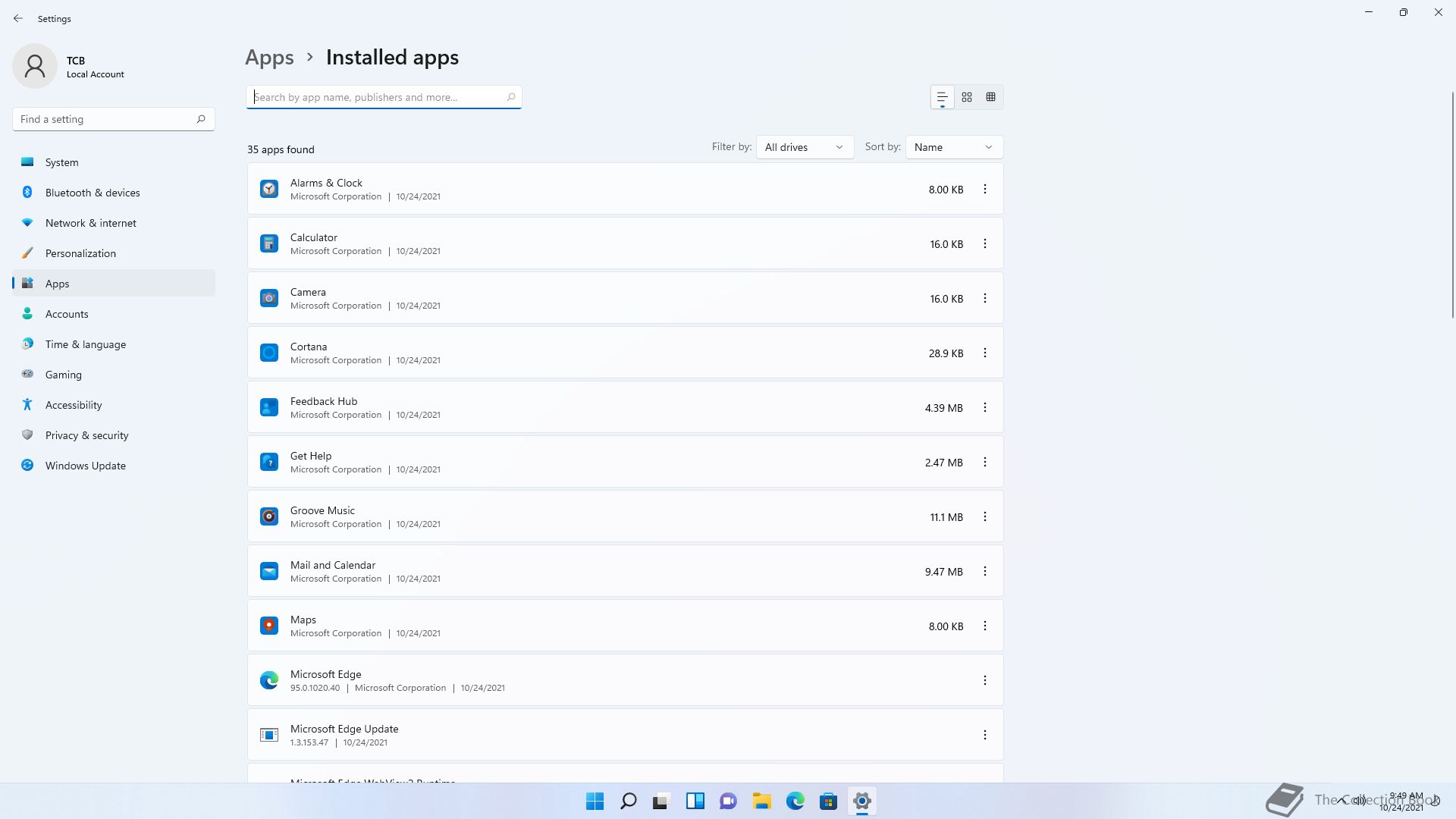Open taskbar Search
The height and width of the screenshot is (819, 1456).
[x=628, y=801]
